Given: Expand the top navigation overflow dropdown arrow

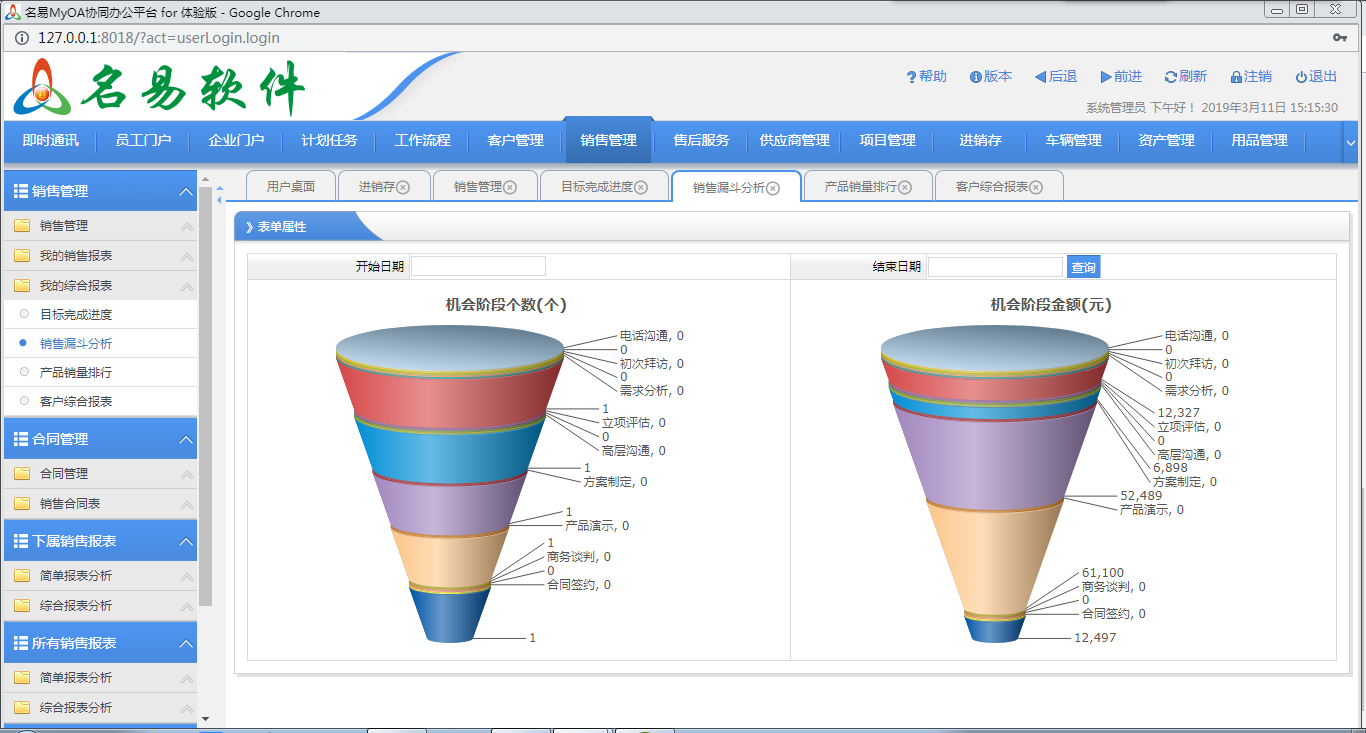Looking at the screenshot, I should click(1351, 143).
